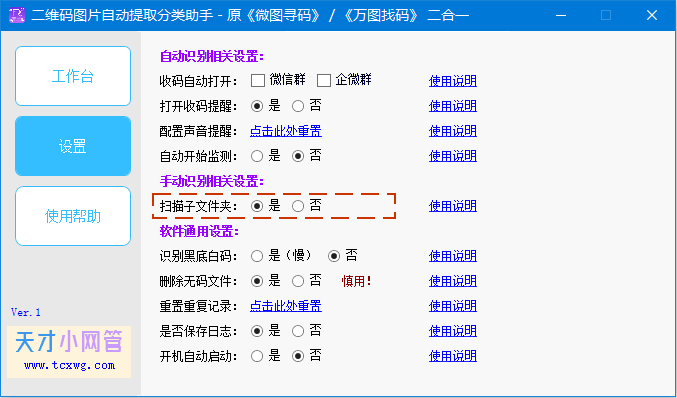677x398 pixels.
Task: Open 使用说明 for 扫描子文件夹
Action: (x=452, y=206)
